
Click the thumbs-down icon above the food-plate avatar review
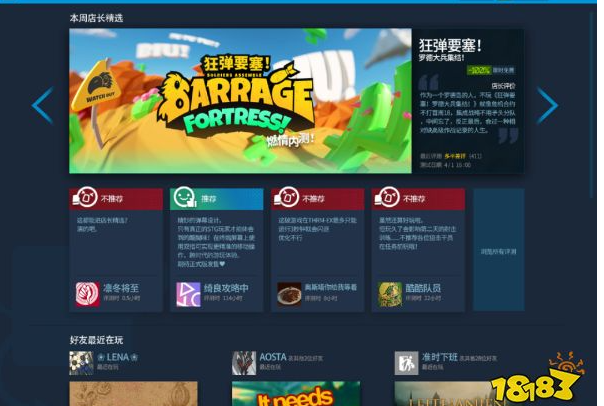(287, 197)
